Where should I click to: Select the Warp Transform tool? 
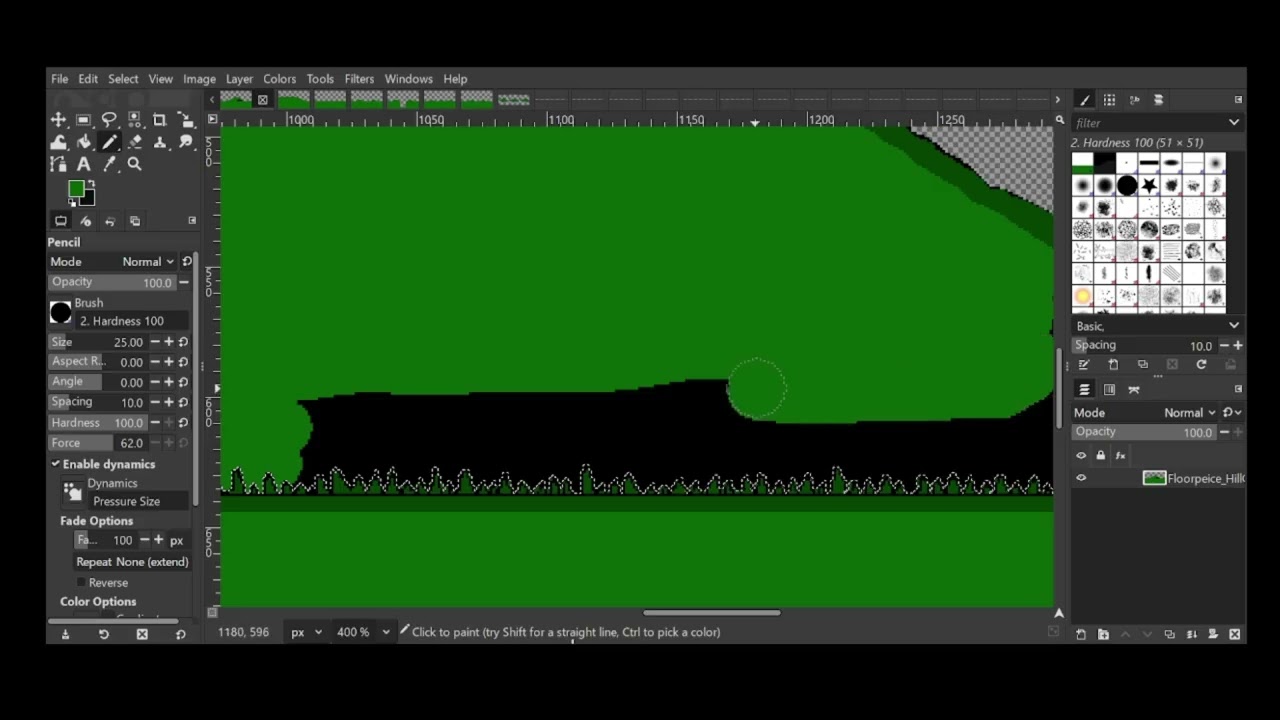58,142
